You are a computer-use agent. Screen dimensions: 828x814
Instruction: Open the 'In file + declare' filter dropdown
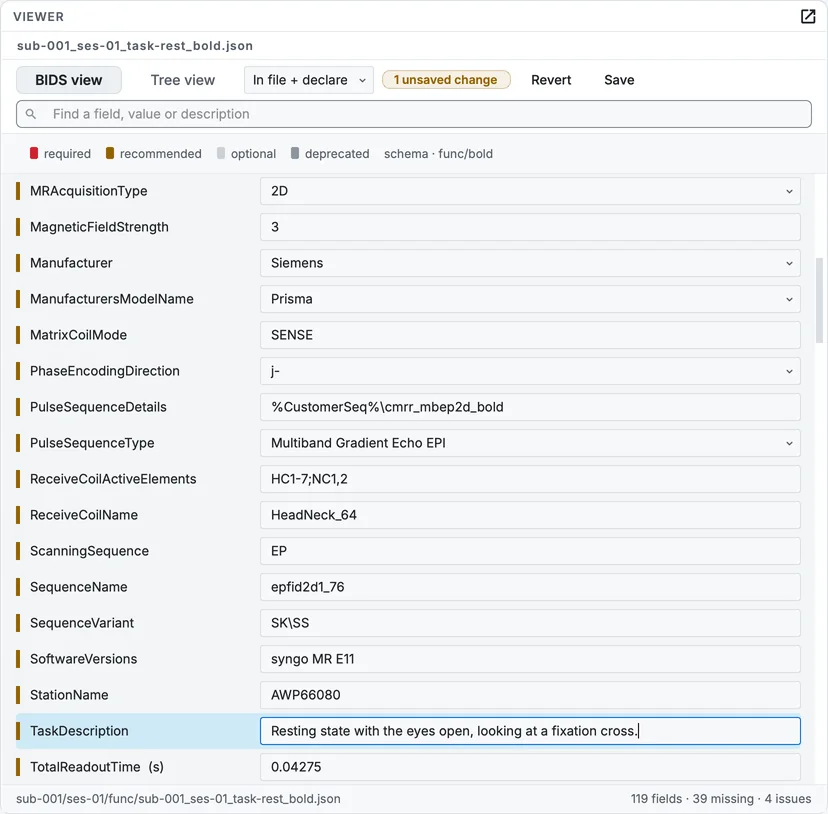pos(309,80)
